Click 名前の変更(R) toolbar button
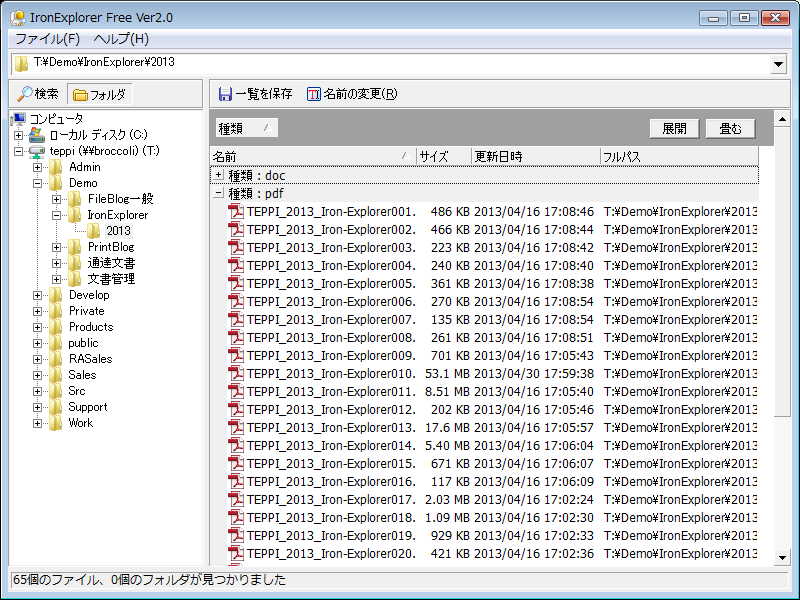Screen dimensions: 800x600 tap(352, 94)
